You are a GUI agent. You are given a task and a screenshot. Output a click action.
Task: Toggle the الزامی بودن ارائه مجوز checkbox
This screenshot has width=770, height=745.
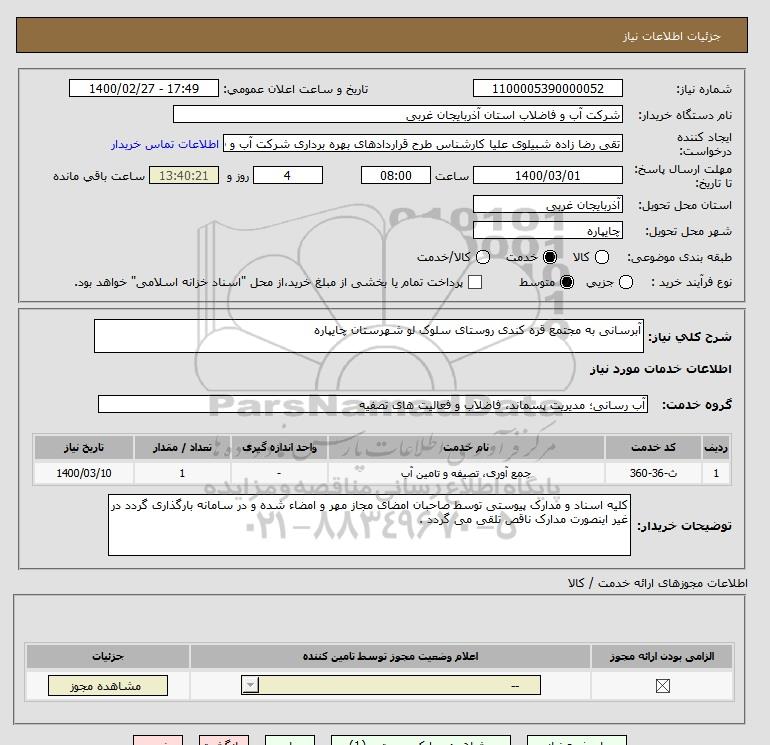(662, 686)
